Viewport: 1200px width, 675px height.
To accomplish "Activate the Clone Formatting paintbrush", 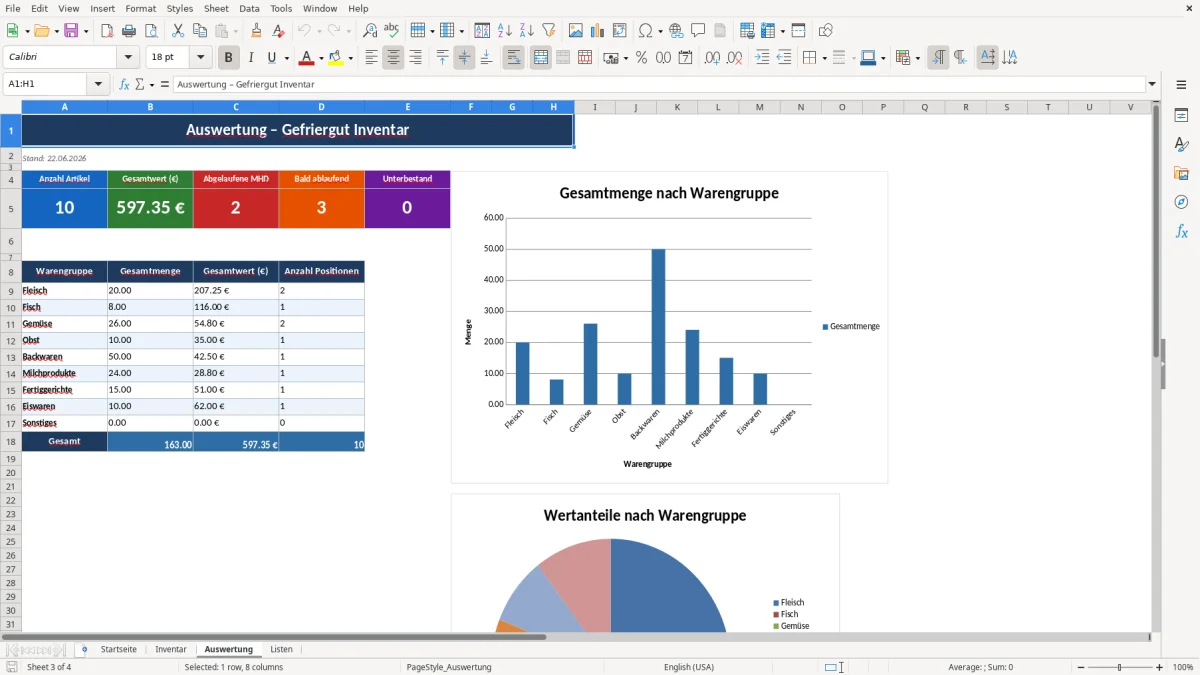I will pyautogui.click(x=257, y=31).
